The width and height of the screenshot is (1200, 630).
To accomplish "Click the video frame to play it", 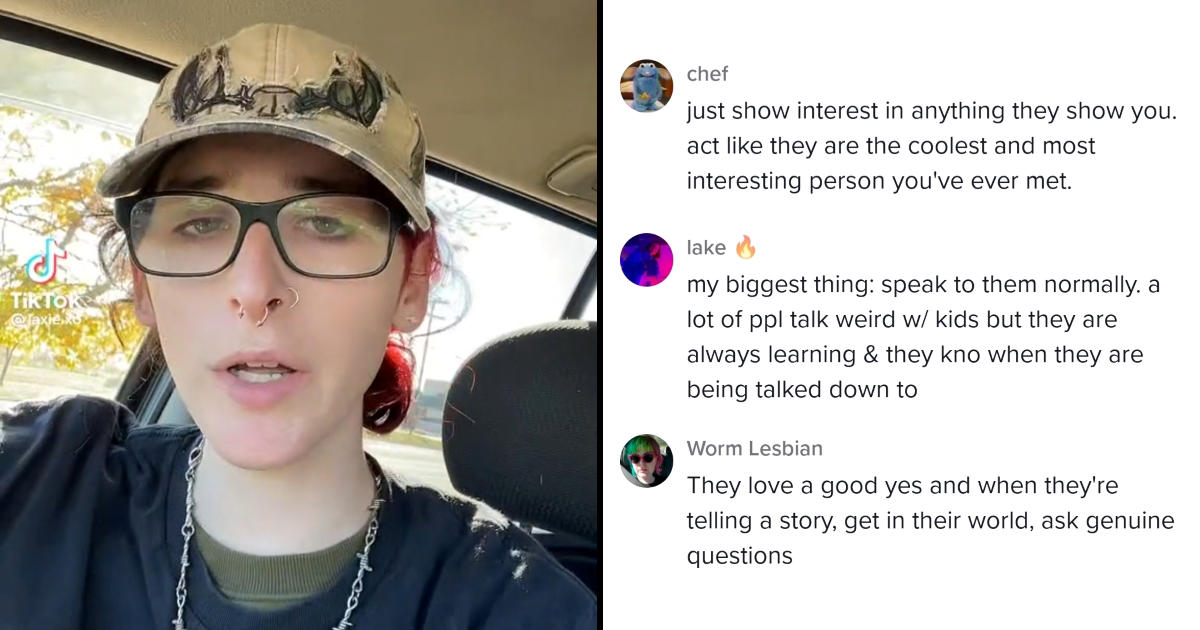I will (x=299, y=315).
